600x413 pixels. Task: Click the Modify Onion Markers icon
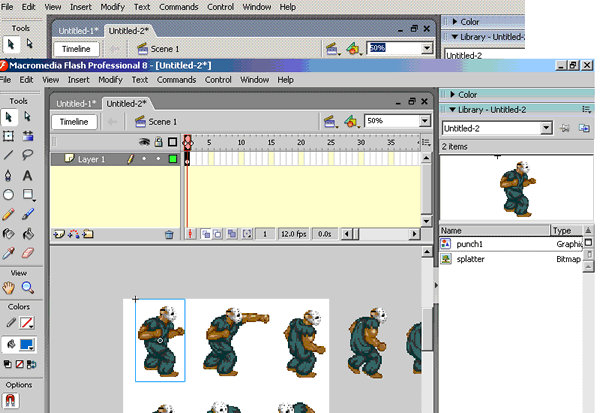coord(247,234)
